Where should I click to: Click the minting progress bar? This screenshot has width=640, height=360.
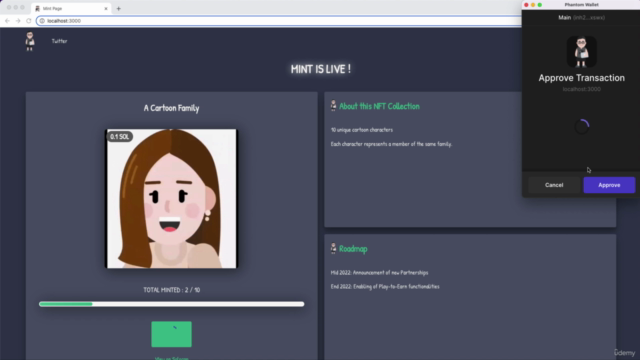click(171, 304)
